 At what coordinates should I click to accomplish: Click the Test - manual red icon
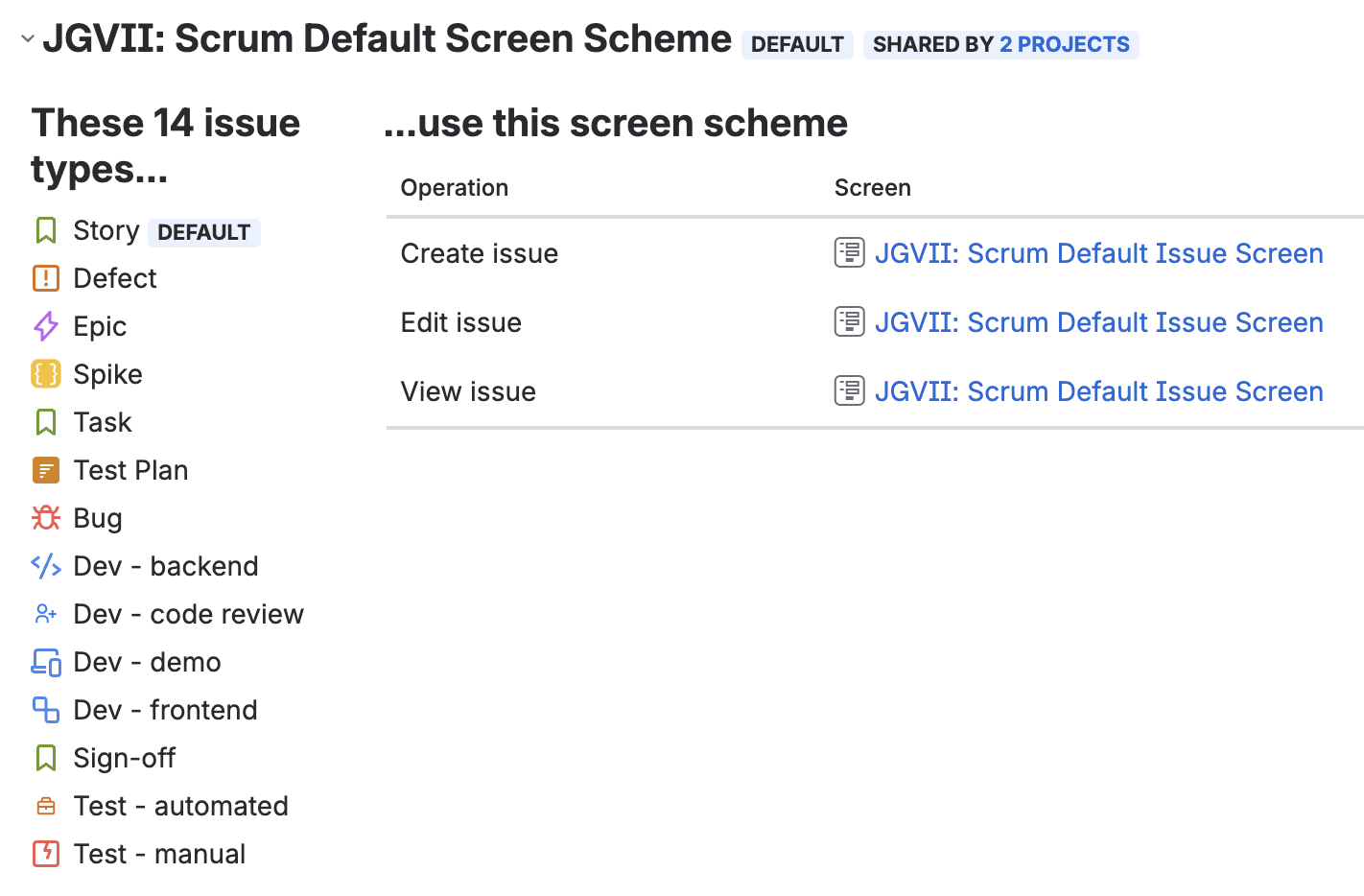point(46,854)
